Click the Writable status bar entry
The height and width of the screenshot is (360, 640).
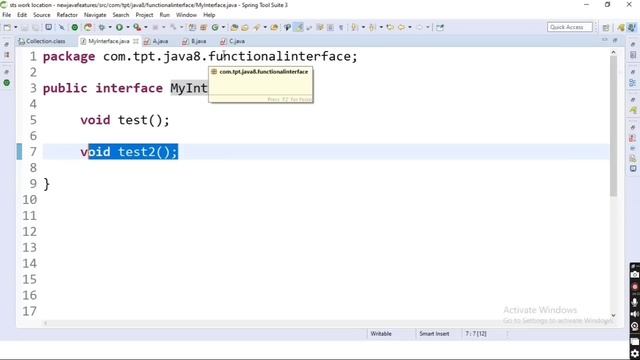click(381, 334)
